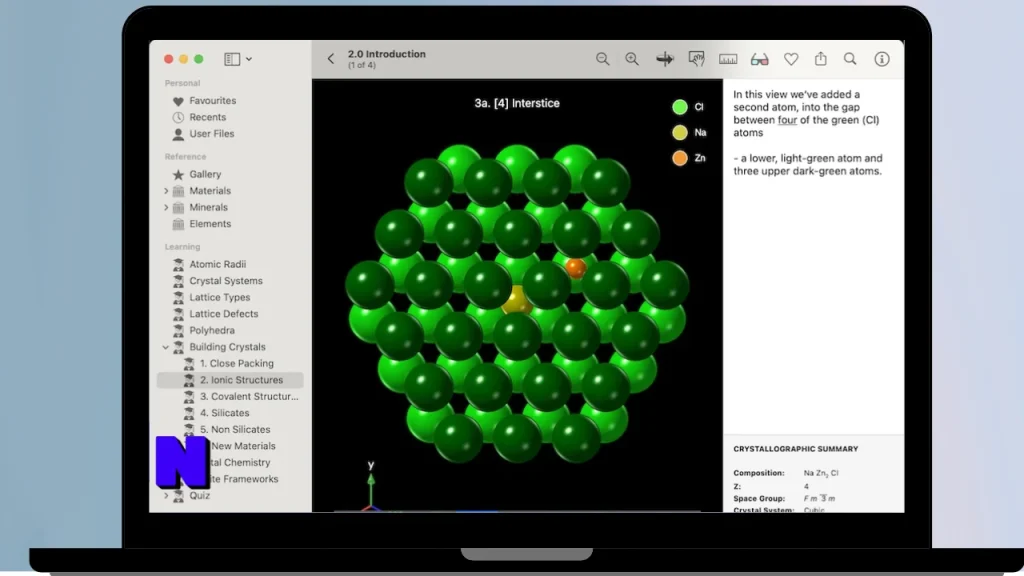Select 3. Covalent Structures lesson
This screenshot has height=576, width=1024.
click(x=249, y=396)
